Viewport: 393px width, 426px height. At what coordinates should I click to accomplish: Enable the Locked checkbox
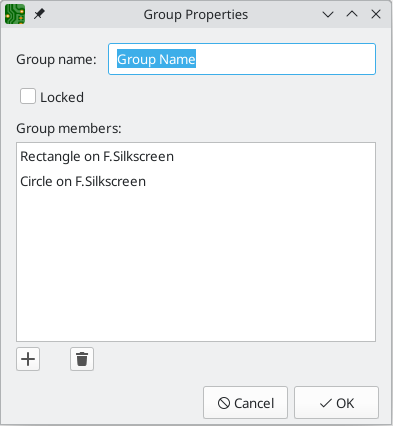tap(28, 97)
